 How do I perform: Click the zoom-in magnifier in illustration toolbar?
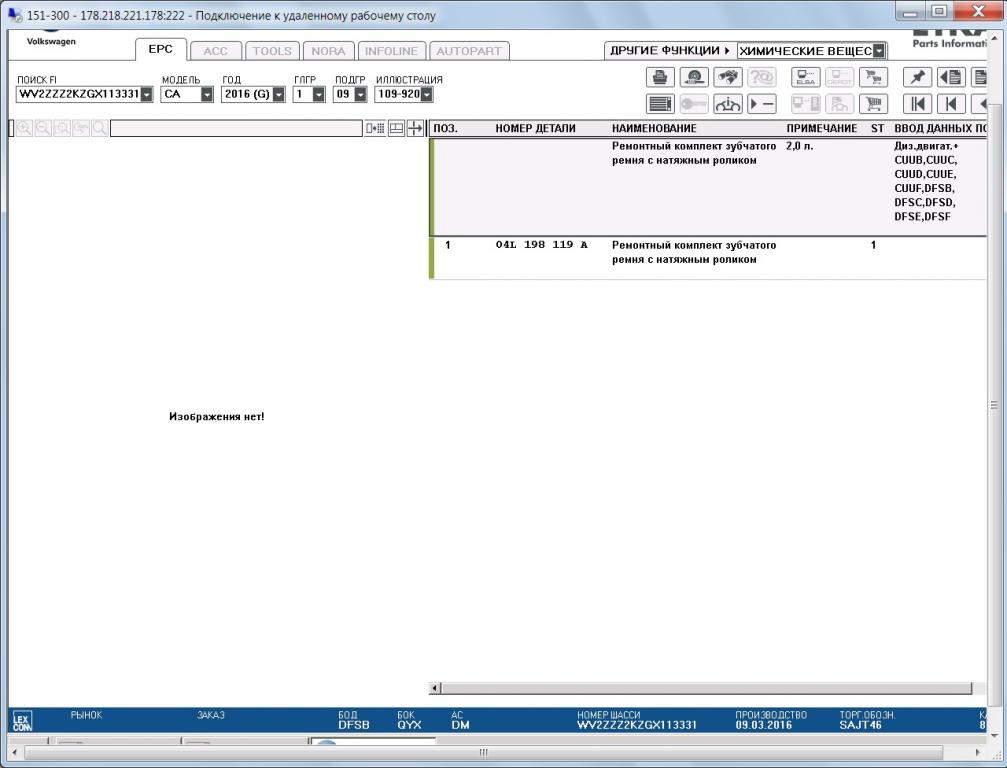(x=24, y=128)
